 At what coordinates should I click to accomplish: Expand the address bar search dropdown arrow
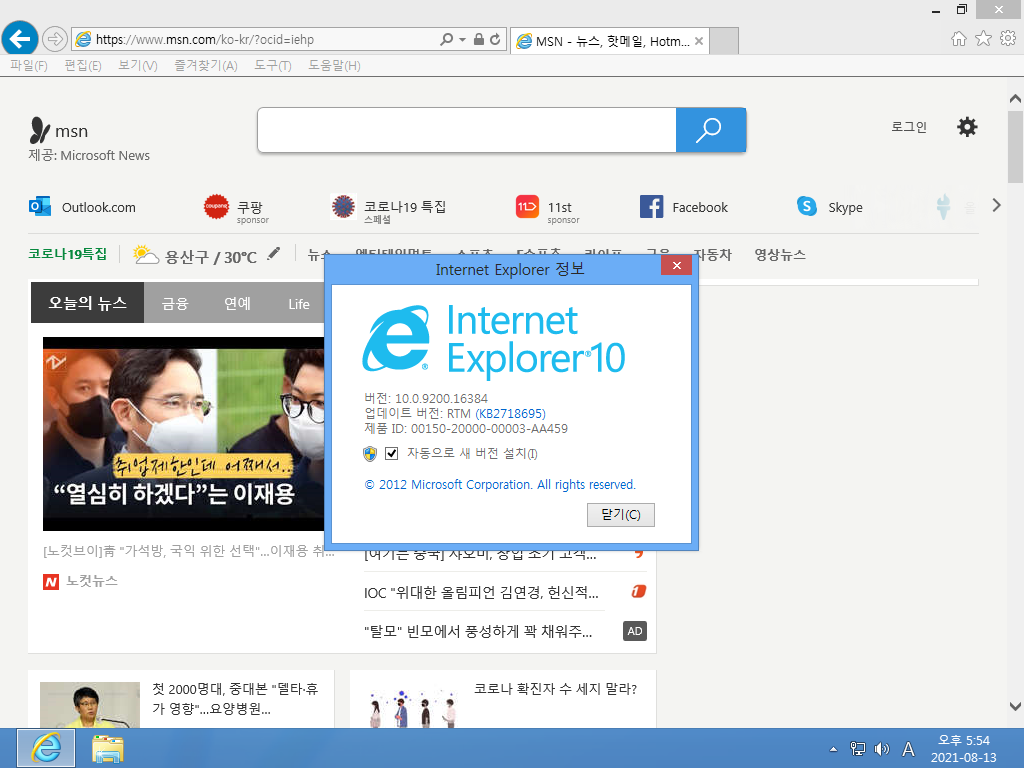click(462, 40)
